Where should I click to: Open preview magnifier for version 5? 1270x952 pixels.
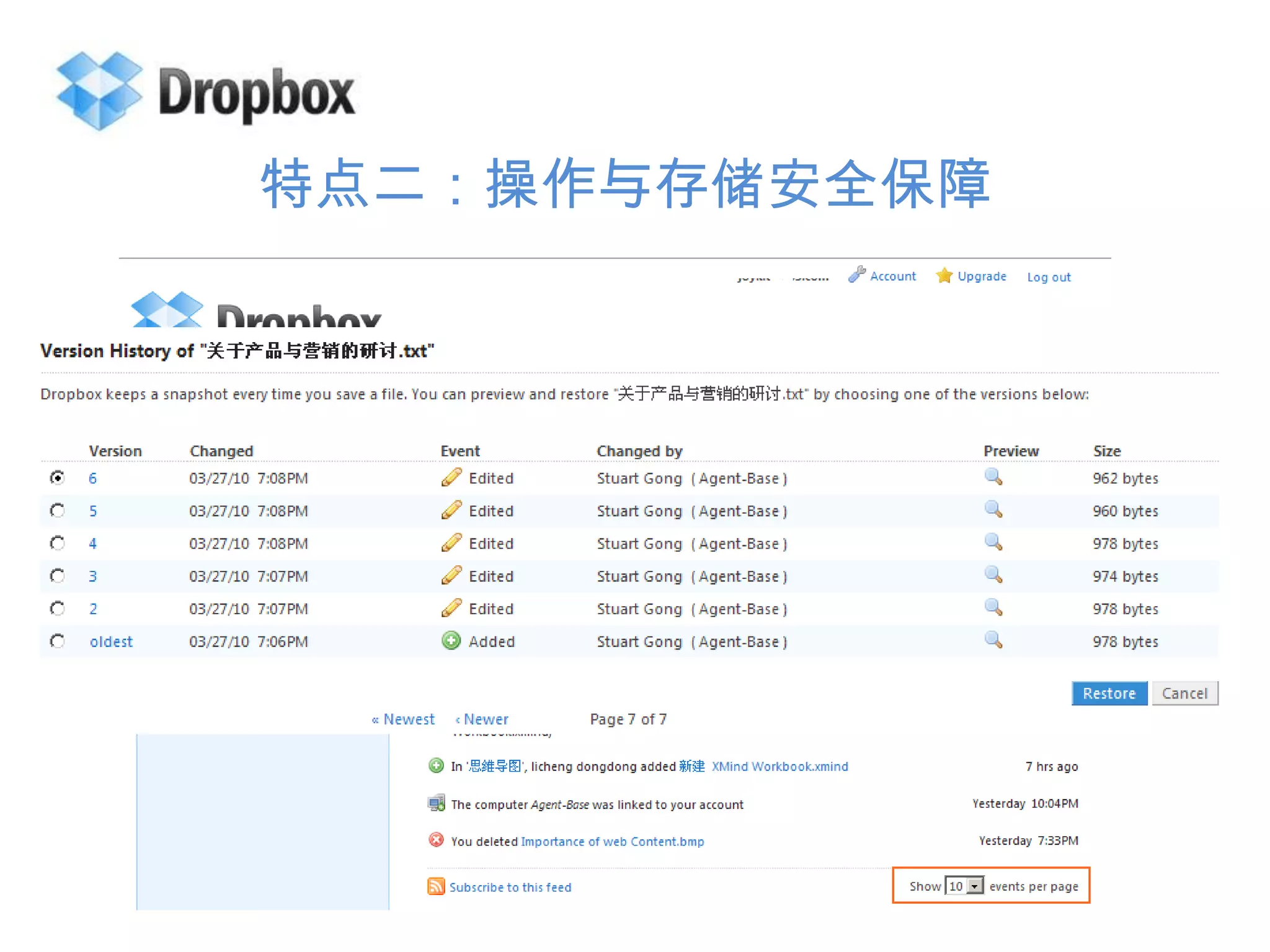click(993, 509)
